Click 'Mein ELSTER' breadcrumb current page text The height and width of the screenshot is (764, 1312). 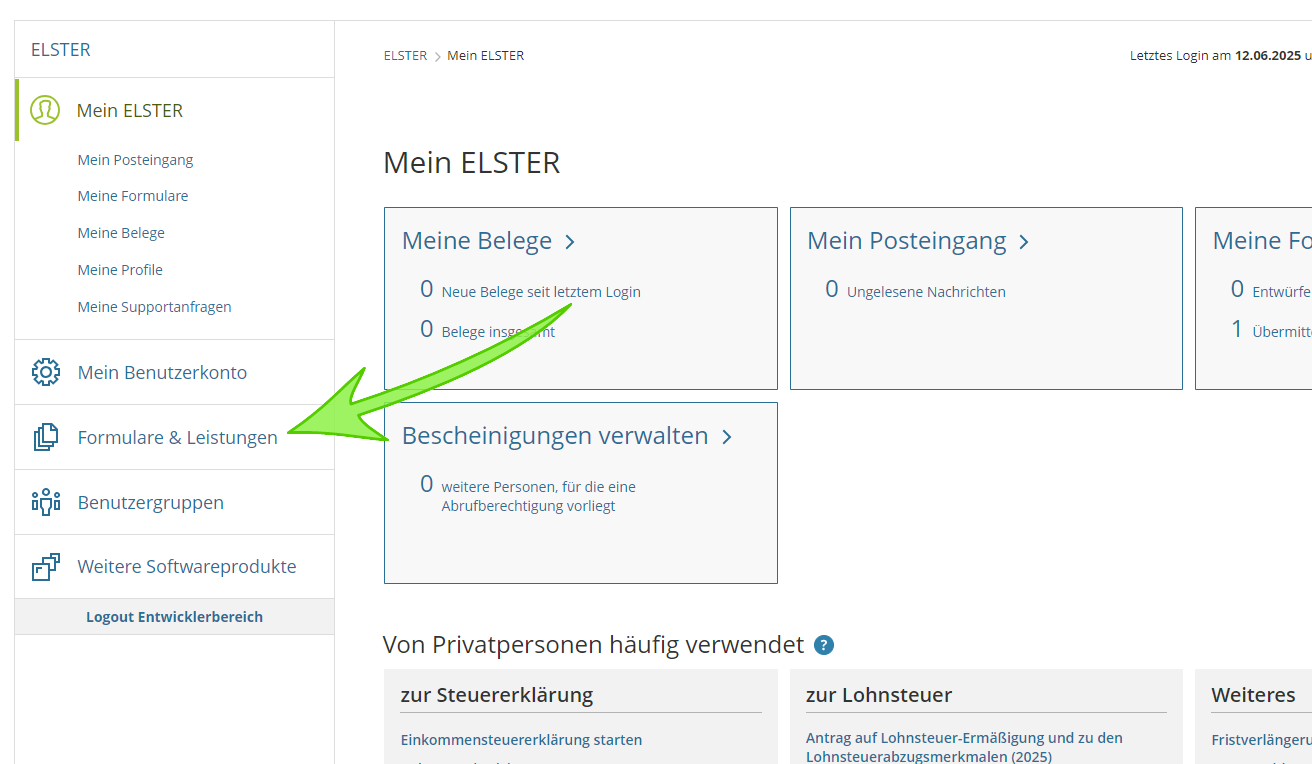click(x=486, y=55)
